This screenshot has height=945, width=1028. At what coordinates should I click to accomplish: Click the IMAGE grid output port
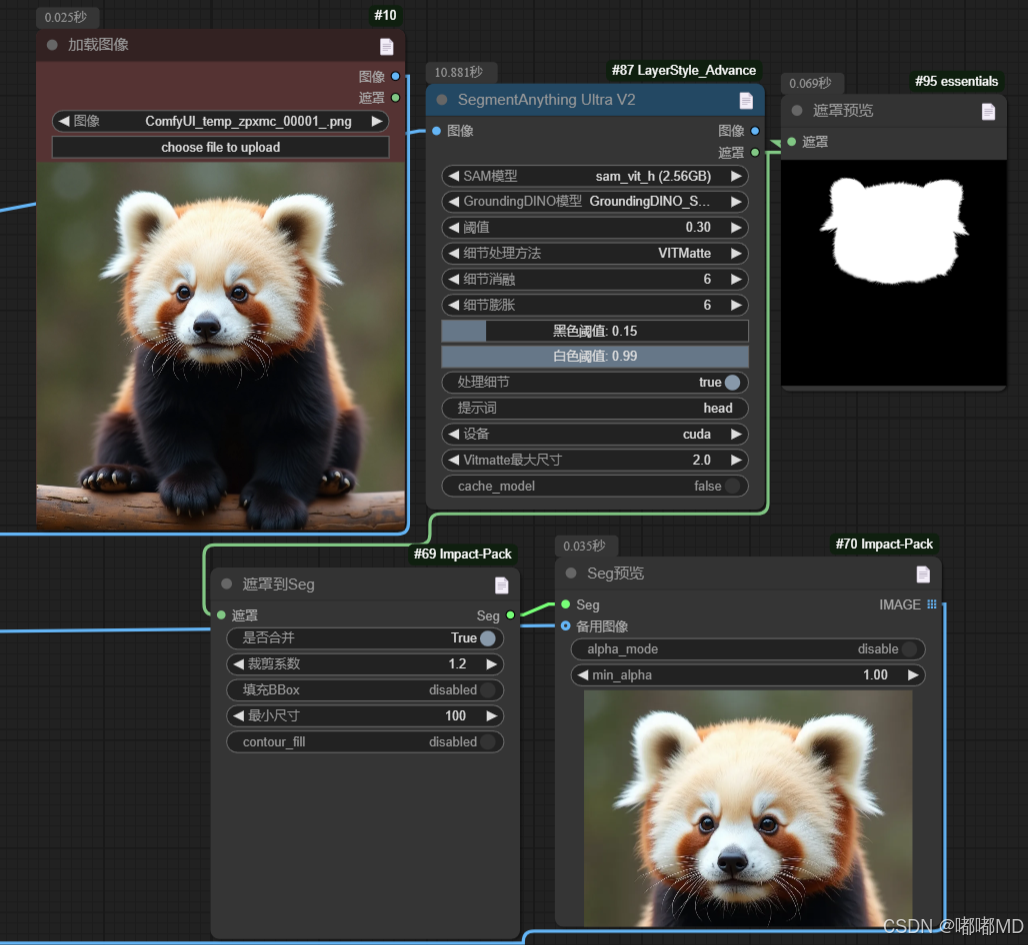click(x=932, y=604)
